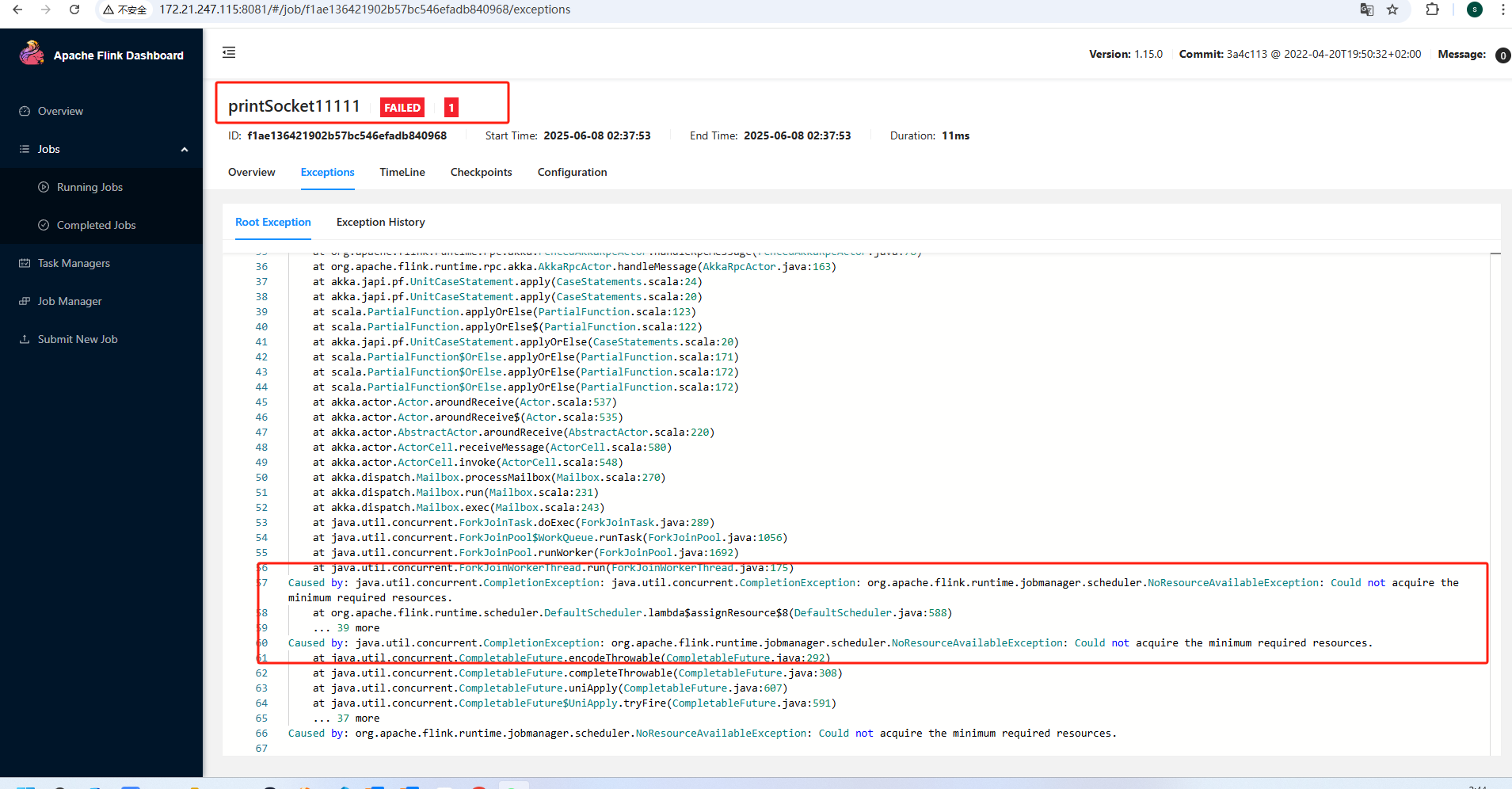Click line 55 ForkJoinPool.runWorker entry
Image resolution: width=1512 pixels, height=789 pixels.
tap(526, 552)
